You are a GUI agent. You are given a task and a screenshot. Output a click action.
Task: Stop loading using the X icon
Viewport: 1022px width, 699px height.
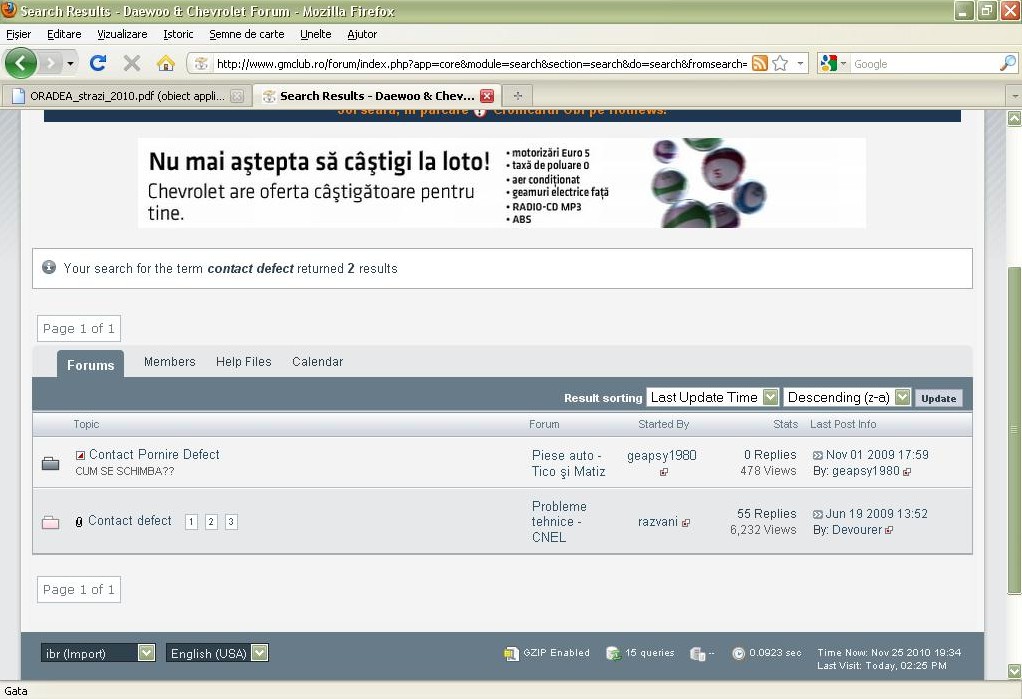coord(132,63)
